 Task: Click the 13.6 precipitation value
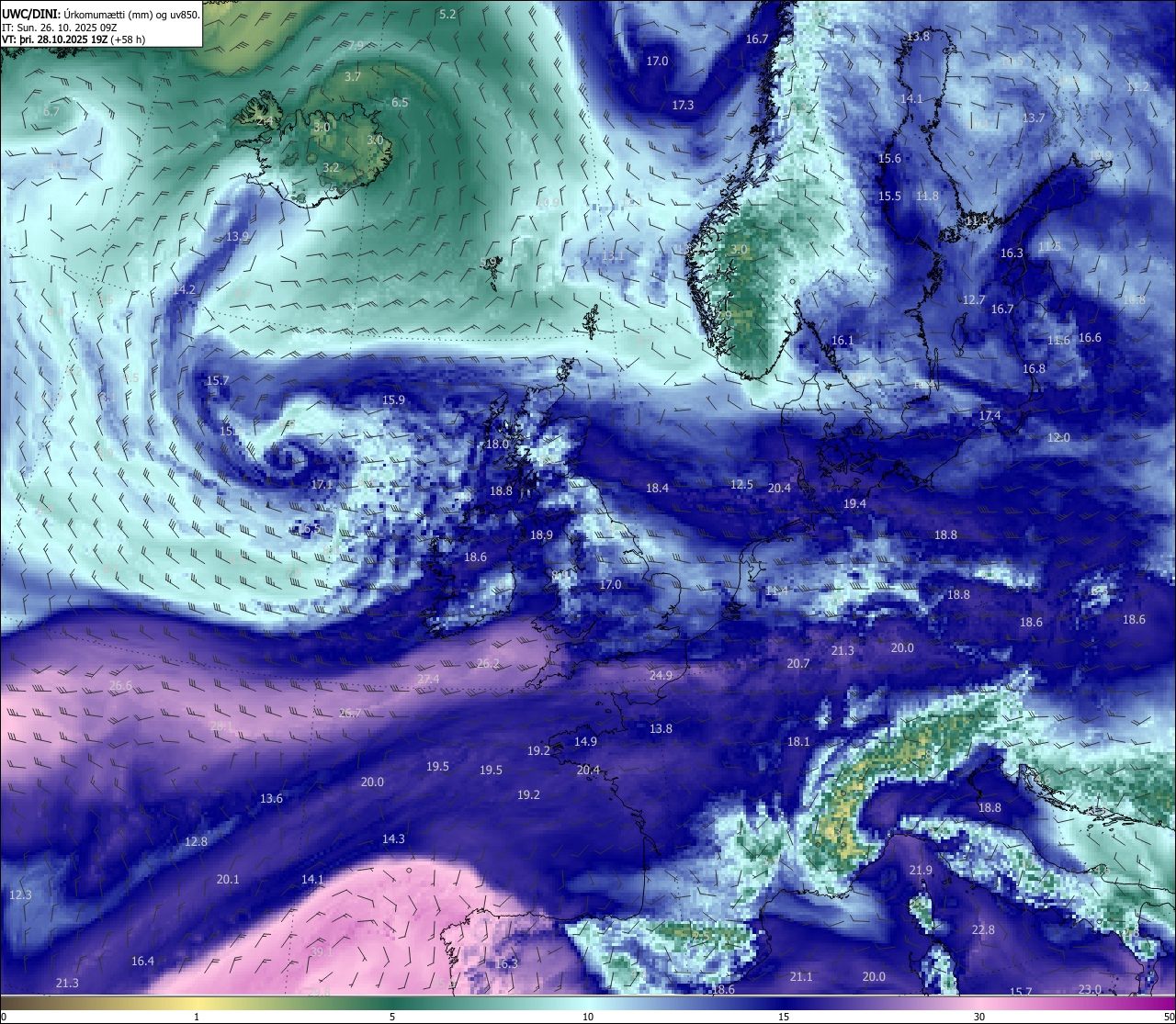coord(271,799)
